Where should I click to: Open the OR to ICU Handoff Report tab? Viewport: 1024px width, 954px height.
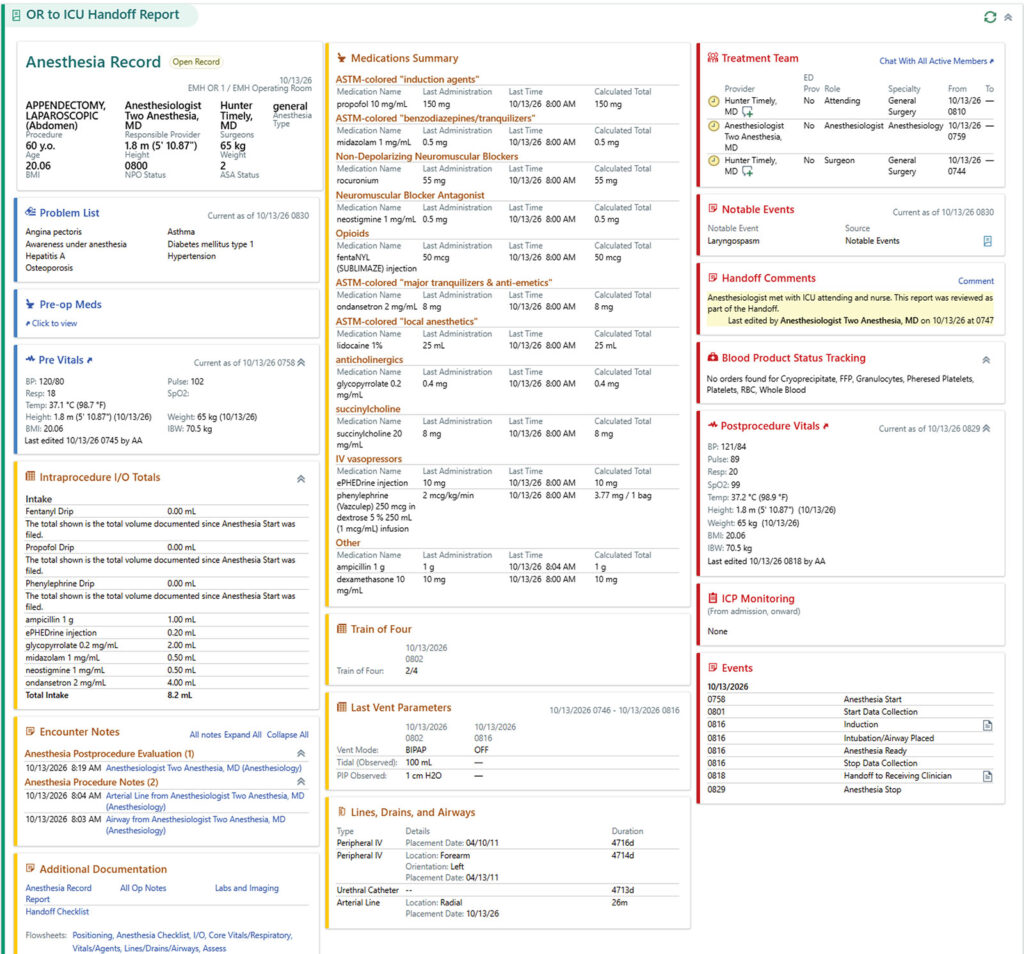click(x=102, y=14)
